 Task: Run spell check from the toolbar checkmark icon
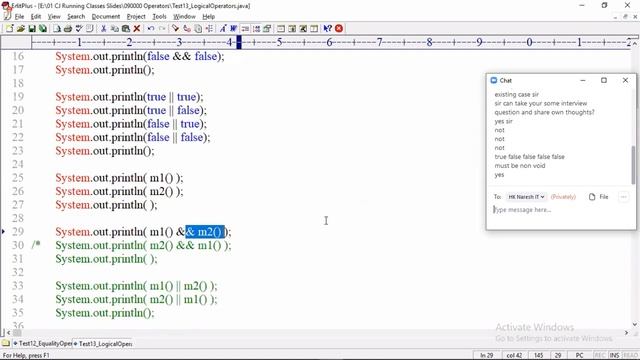point(79,29)
